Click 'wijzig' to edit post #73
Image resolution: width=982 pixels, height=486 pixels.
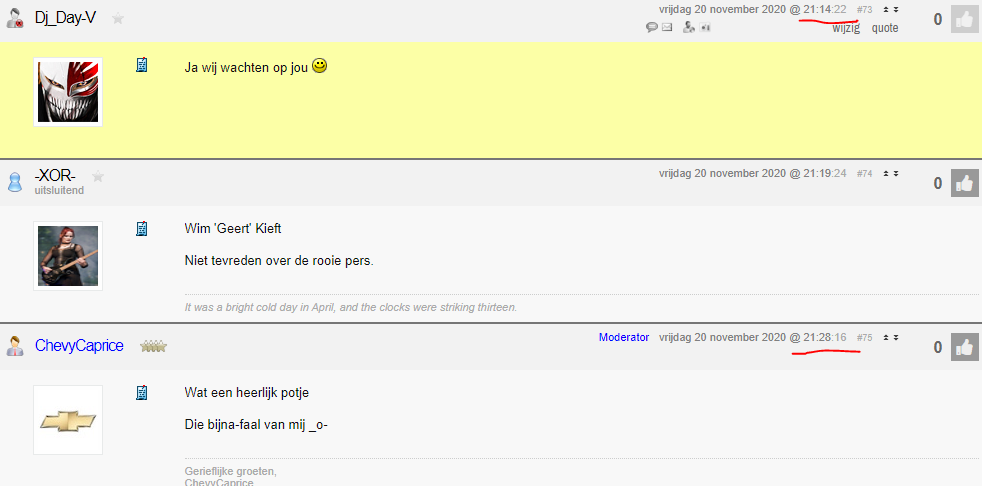click(x=846, y=28)
